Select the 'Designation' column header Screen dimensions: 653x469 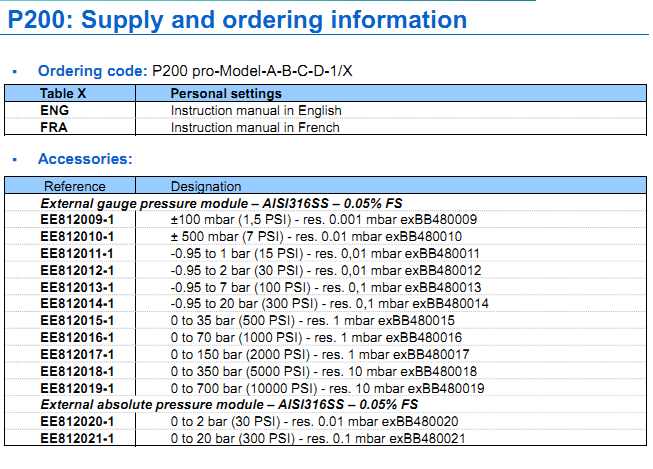206,186
